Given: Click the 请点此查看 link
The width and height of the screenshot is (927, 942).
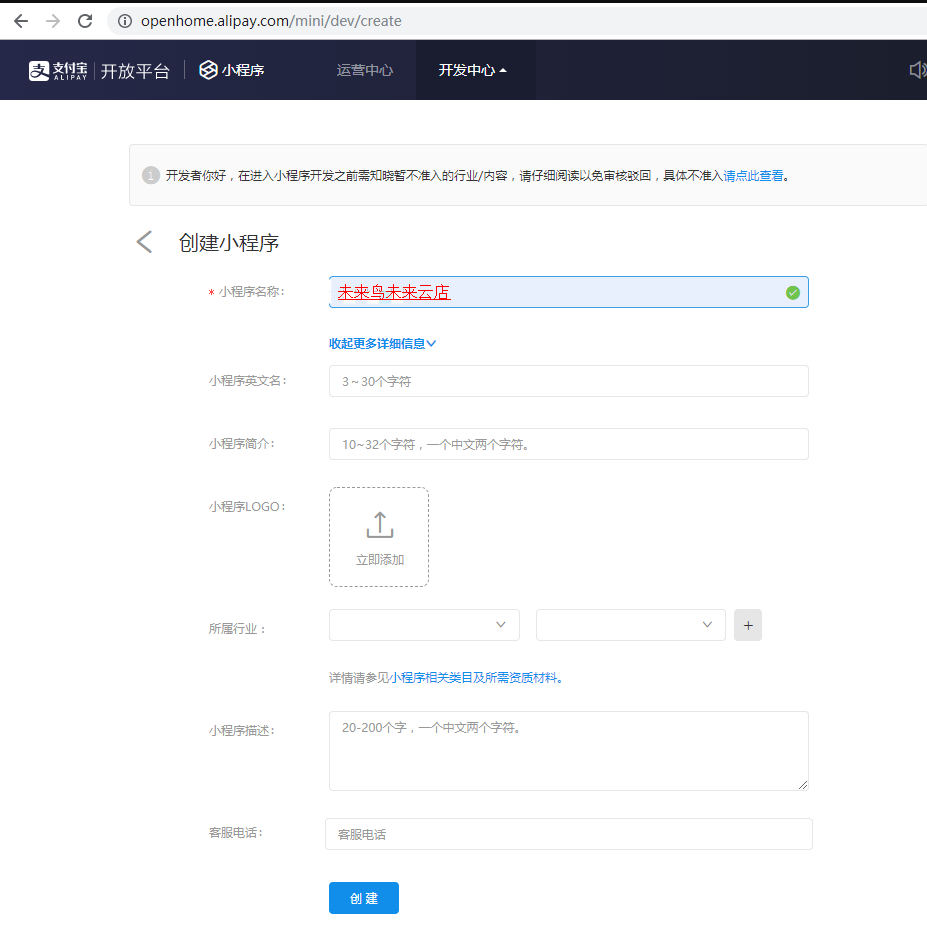Looking at the screenshot, I should 753,176.
